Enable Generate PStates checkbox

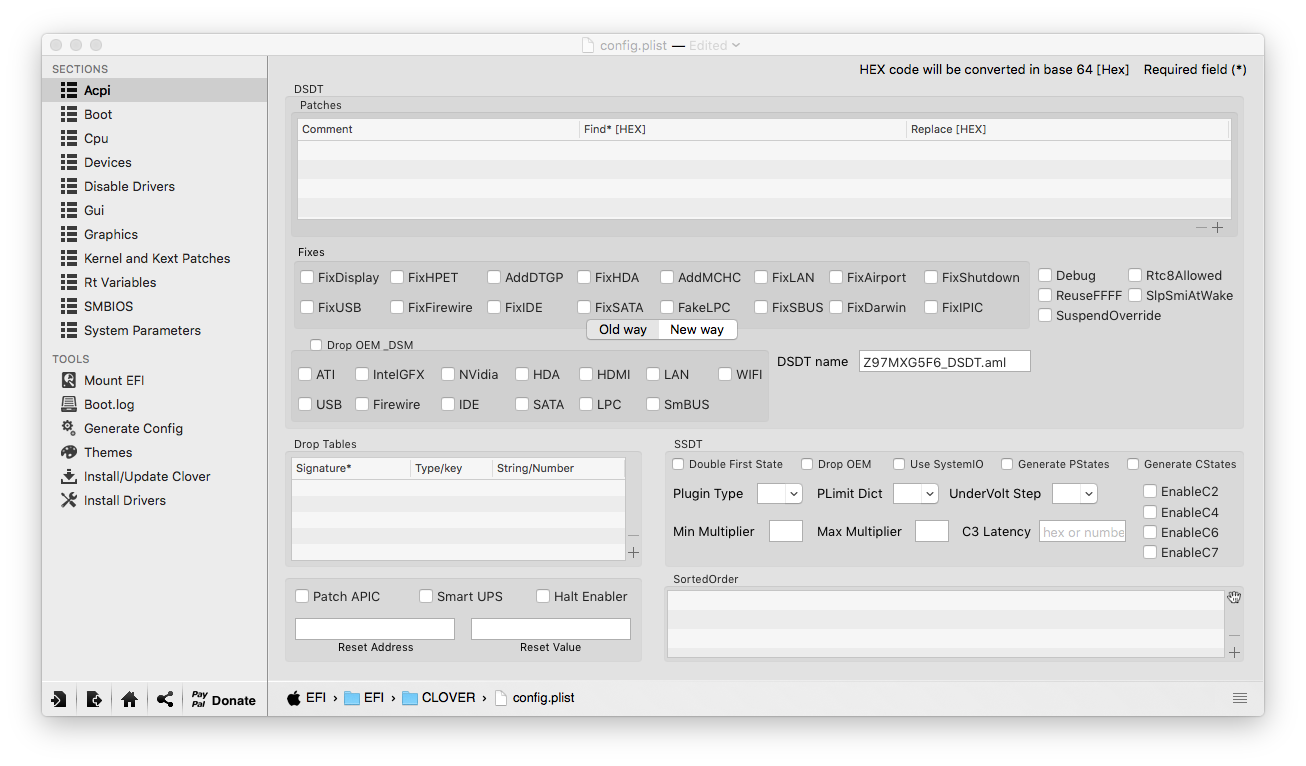[x=1007, y=464]
